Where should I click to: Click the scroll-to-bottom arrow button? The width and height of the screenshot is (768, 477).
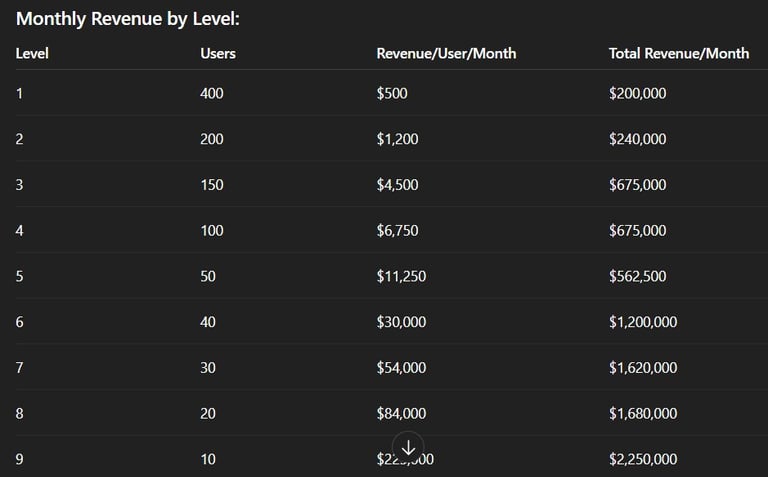[408, 448]
